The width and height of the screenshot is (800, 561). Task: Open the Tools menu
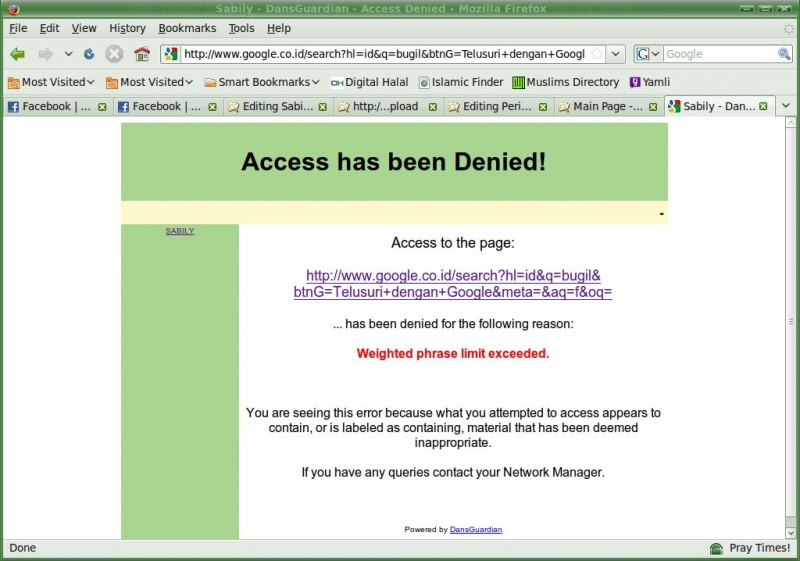click(241, 28)
